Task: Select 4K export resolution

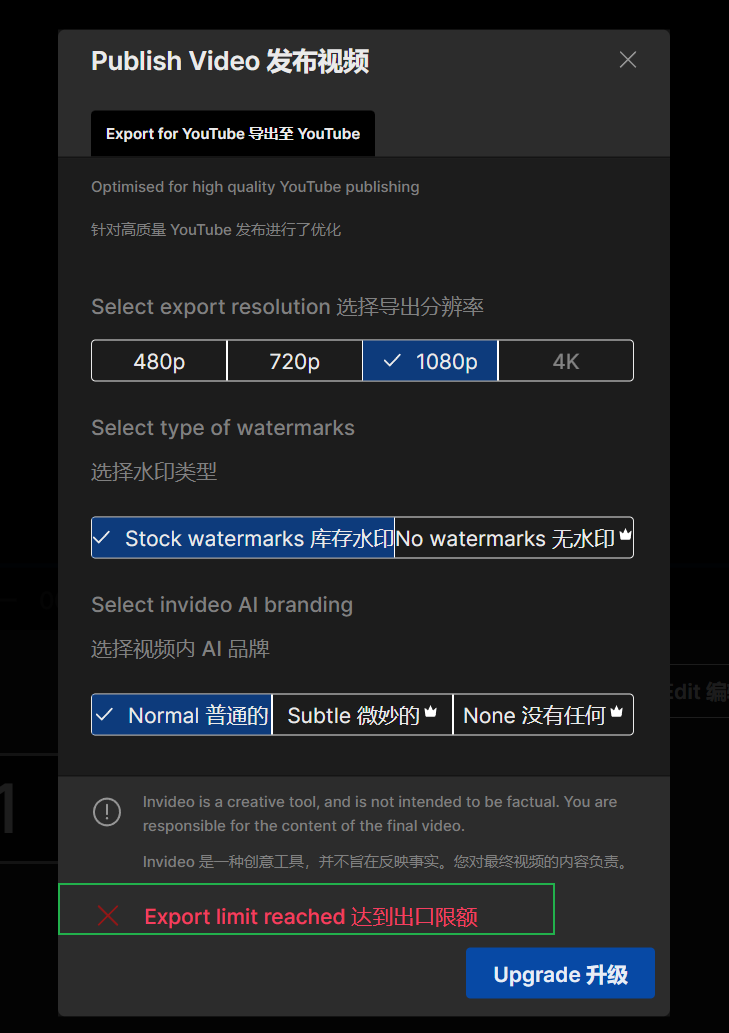Action: click(x=566, y=361)
